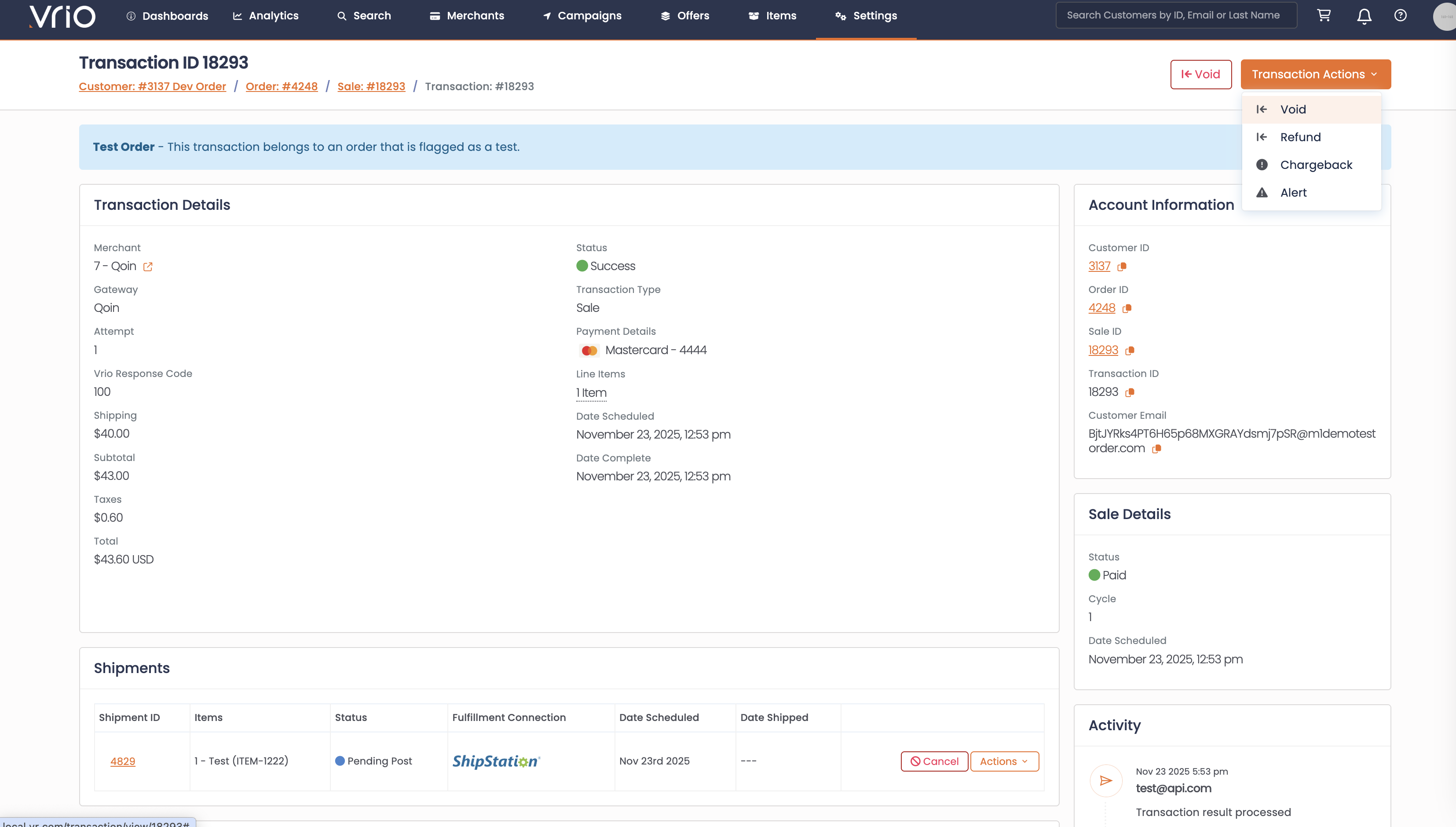Copy the Sale ID 18293
This screenshot has width=1456, height=827.
[1130, 351]
